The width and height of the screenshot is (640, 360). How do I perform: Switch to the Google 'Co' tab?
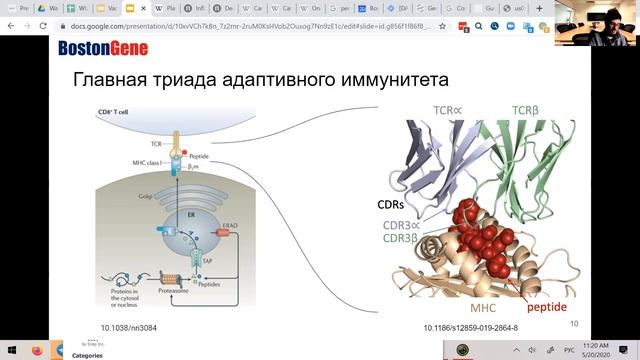point(456,8)
